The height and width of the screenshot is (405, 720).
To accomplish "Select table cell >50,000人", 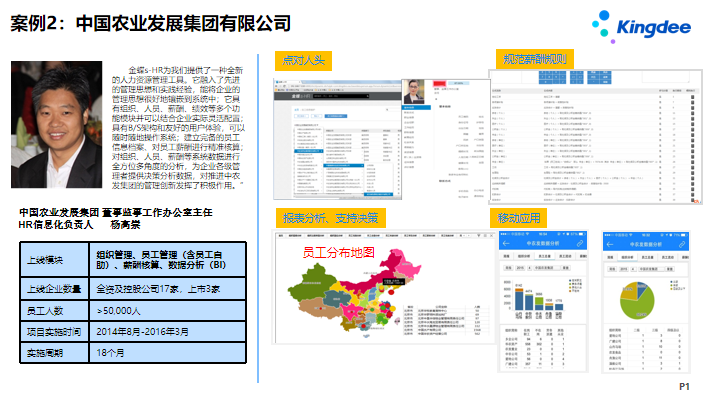I will click(x=168, y=311).
